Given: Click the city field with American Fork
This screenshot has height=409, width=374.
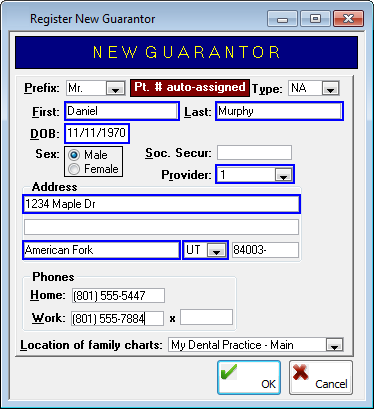Looking at the screenshot, I should (x=101, y=250).
